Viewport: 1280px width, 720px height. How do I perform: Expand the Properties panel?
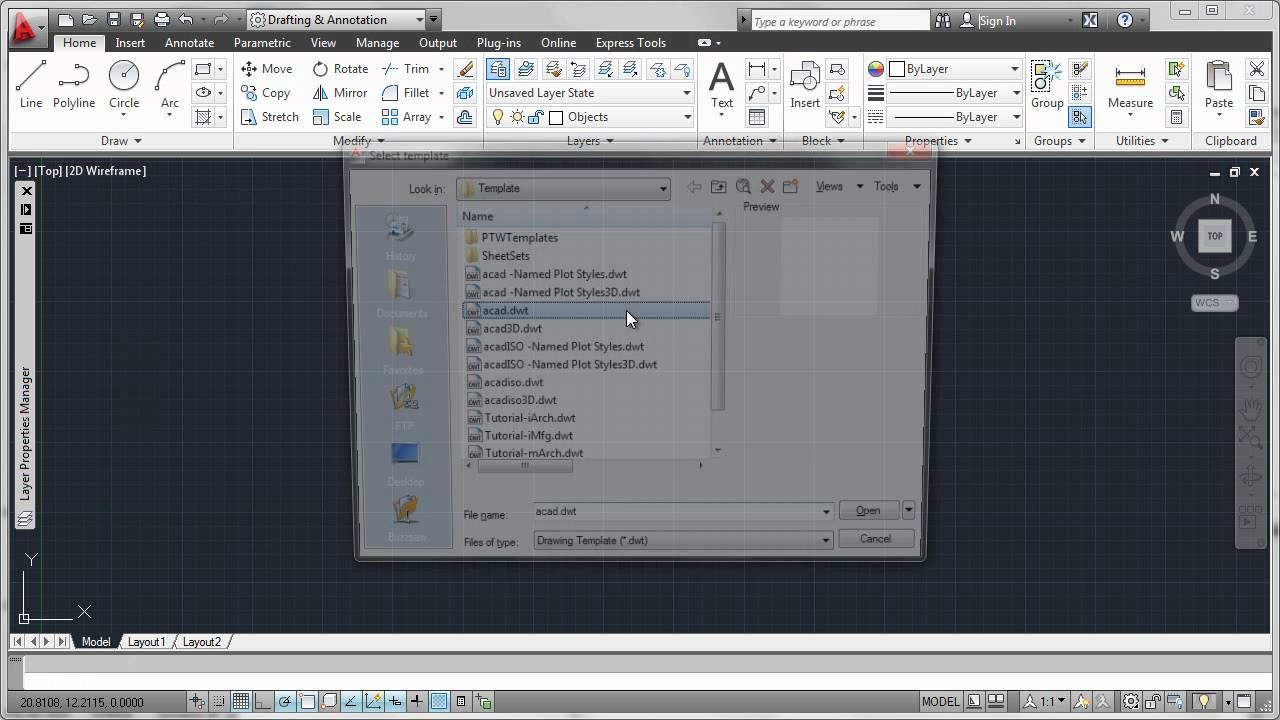pyautogui.click(x=938, y=141)
